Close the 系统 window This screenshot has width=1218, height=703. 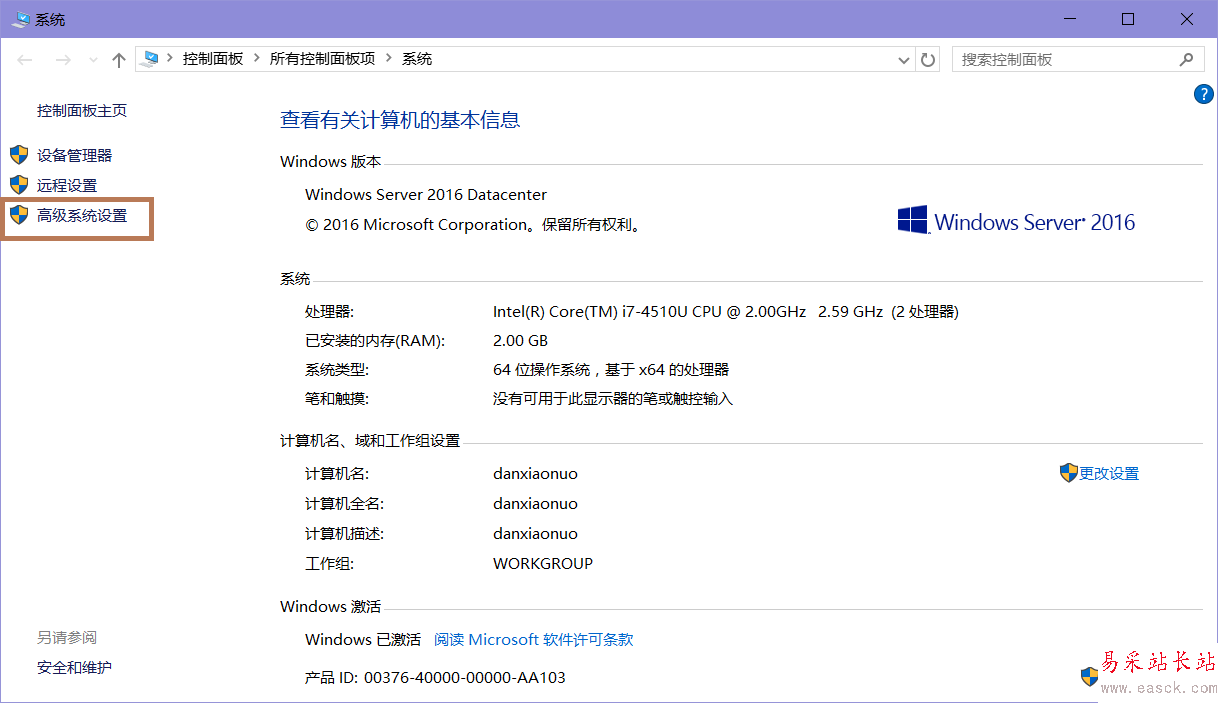1187,19
